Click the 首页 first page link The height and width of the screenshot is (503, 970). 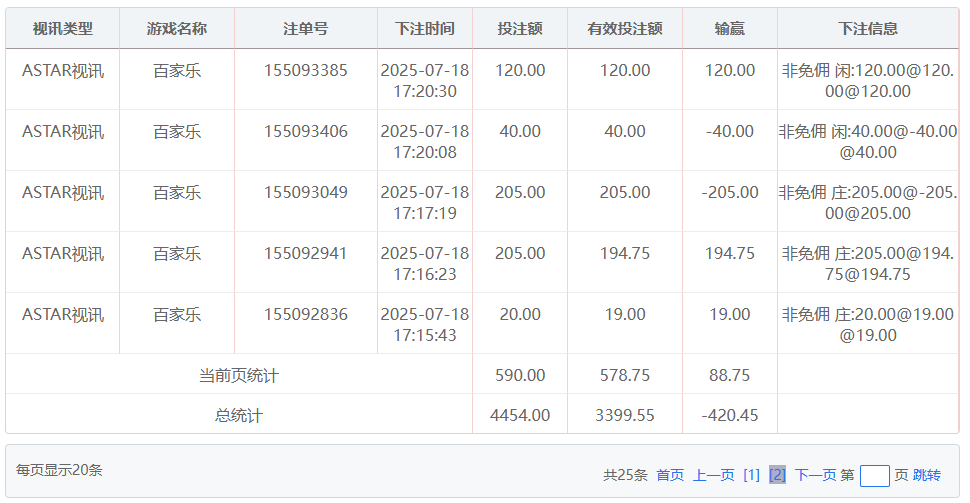coord(670,475)
